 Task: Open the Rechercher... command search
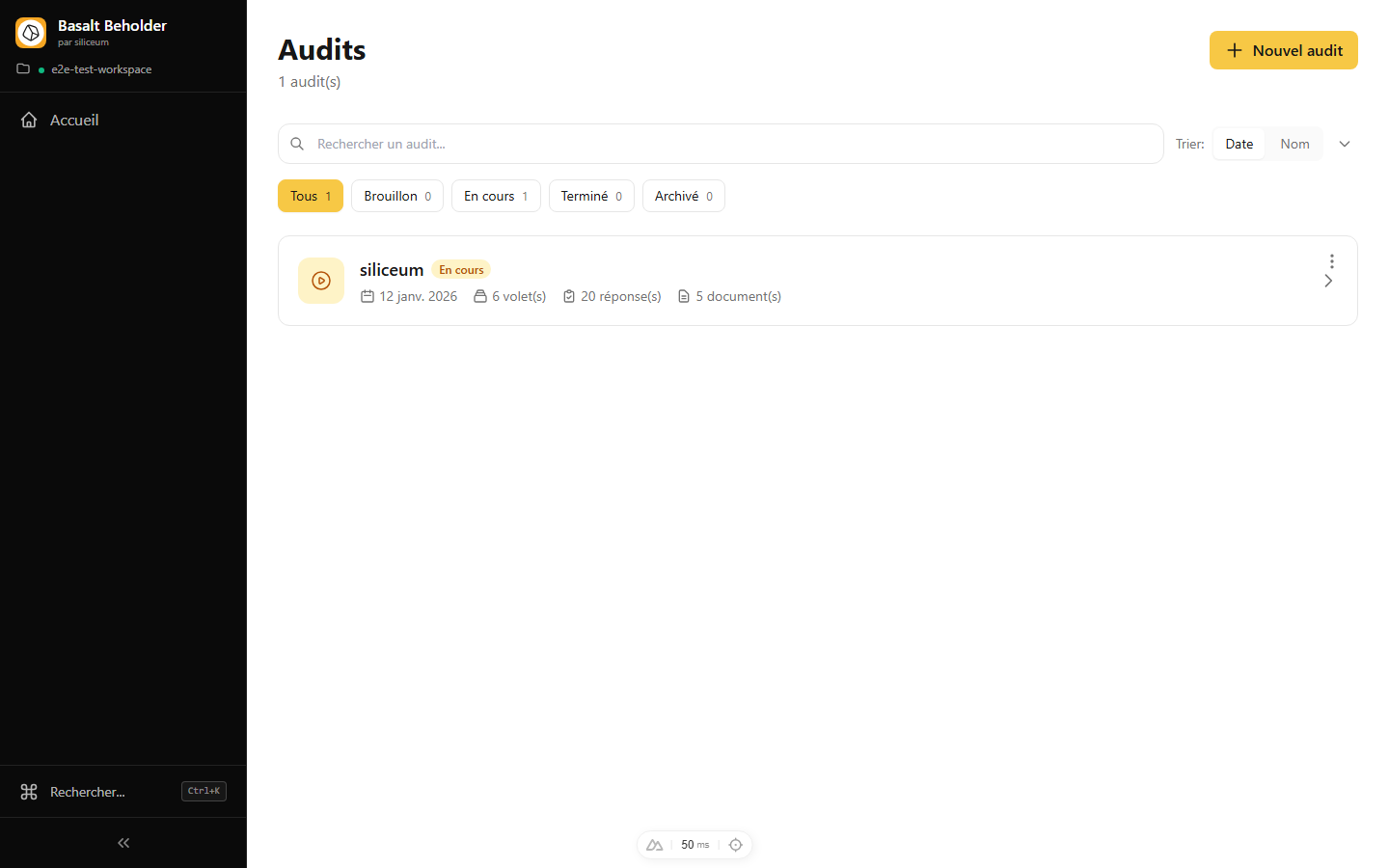(123, 792)
